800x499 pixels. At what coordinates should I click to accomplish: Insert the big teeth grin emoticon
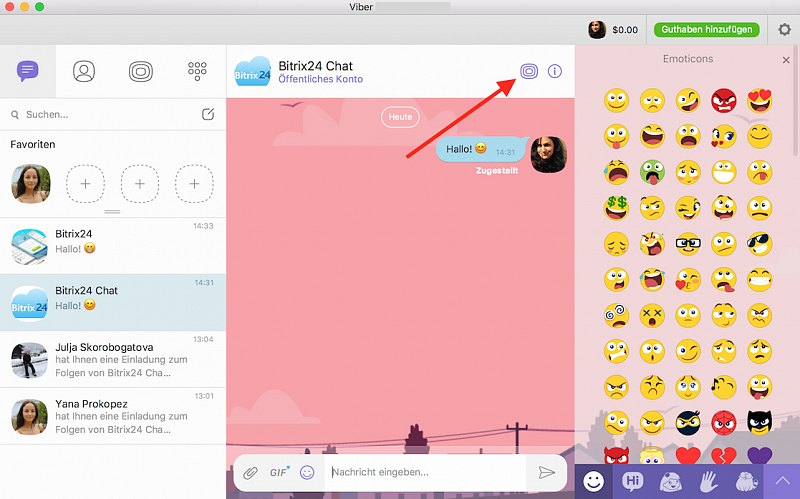(724, 172)
